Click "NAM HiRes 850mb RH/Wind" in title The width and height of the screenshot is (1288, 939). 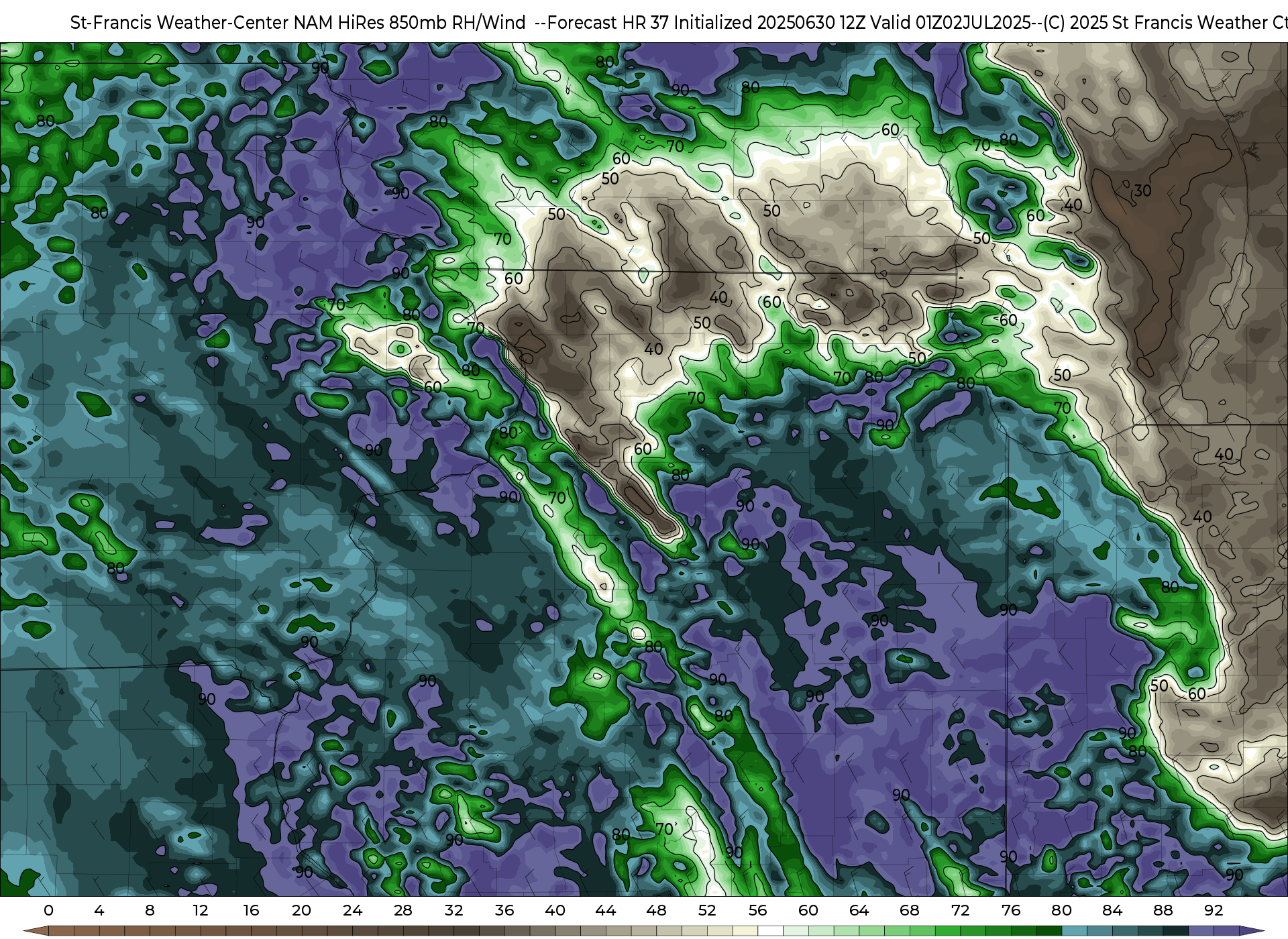409,23
